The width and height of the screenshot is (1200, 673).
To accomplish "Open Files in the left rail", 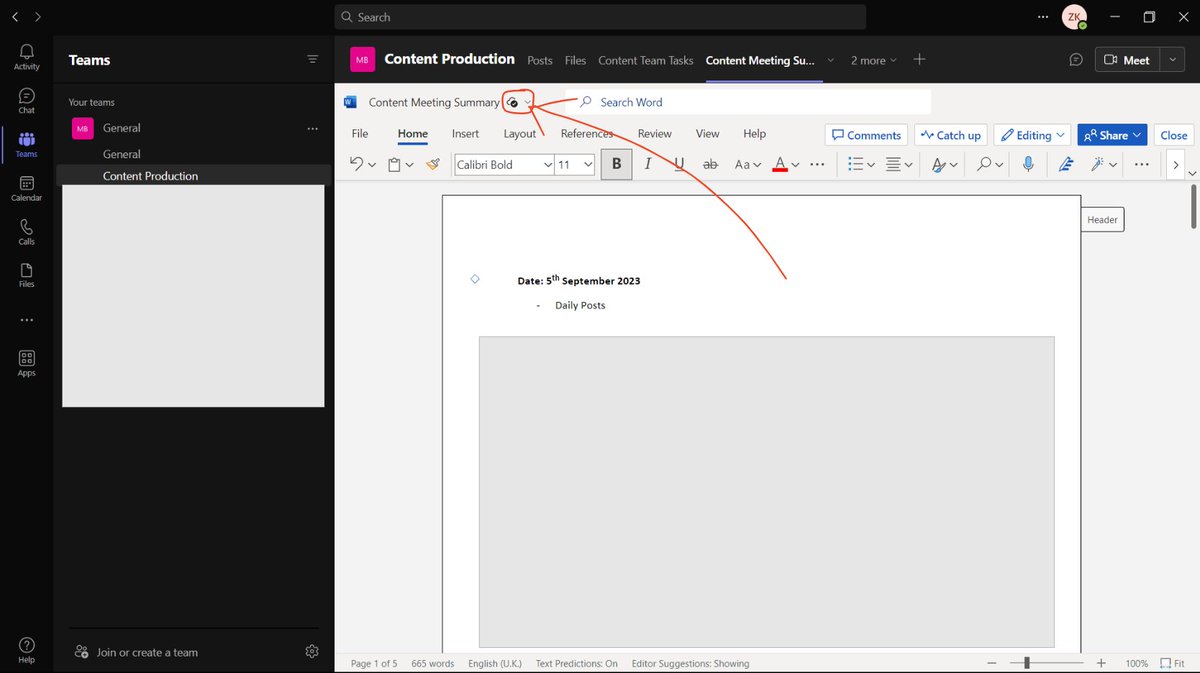I will [x=27, y=275].
